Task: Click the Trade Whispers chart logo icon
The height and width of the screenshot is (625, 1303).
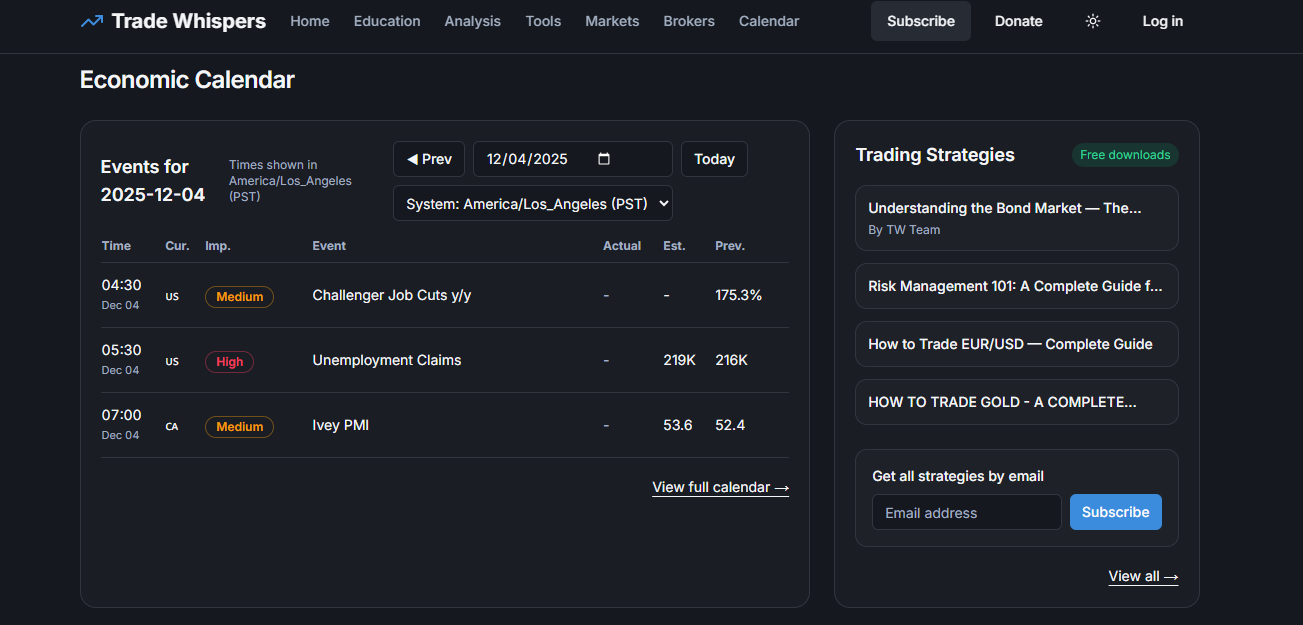Action: [91, 20]
